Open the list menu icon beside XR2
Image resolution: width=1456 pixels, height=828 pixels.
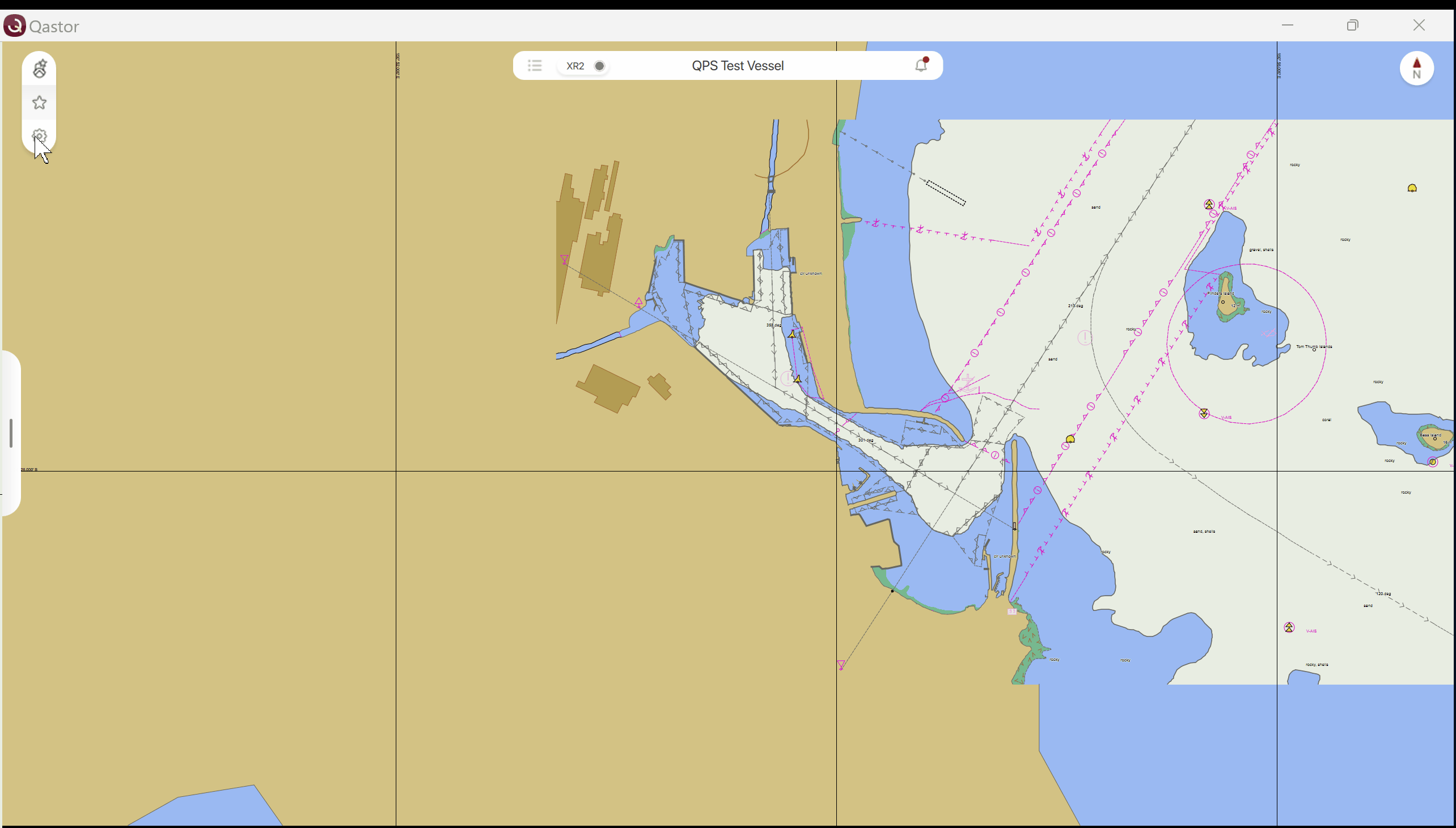[534, 65]
